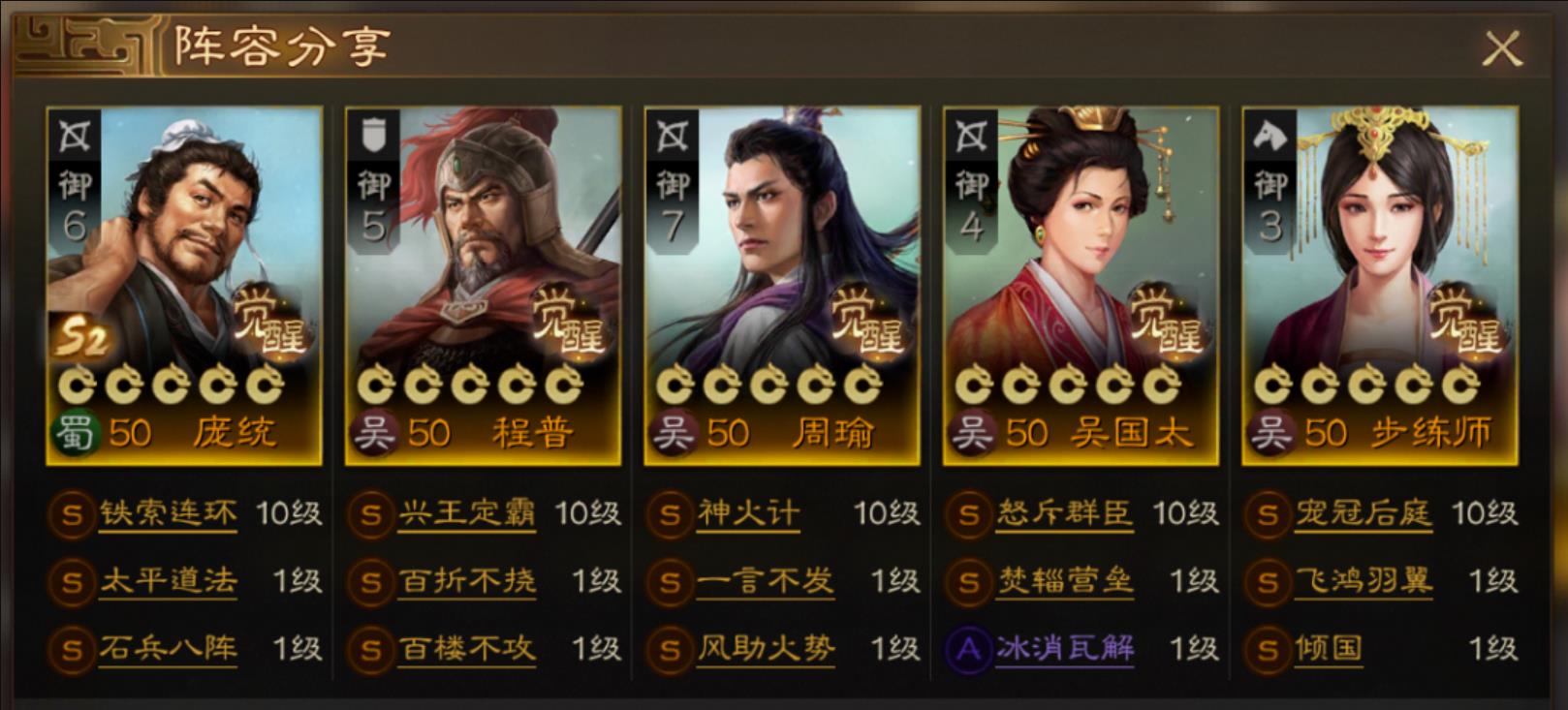Image resolution: width=1568 pixels, height=710 pixels.
Task: Click the cavalry horse icon on 步练师 card
Action: 1270,137
